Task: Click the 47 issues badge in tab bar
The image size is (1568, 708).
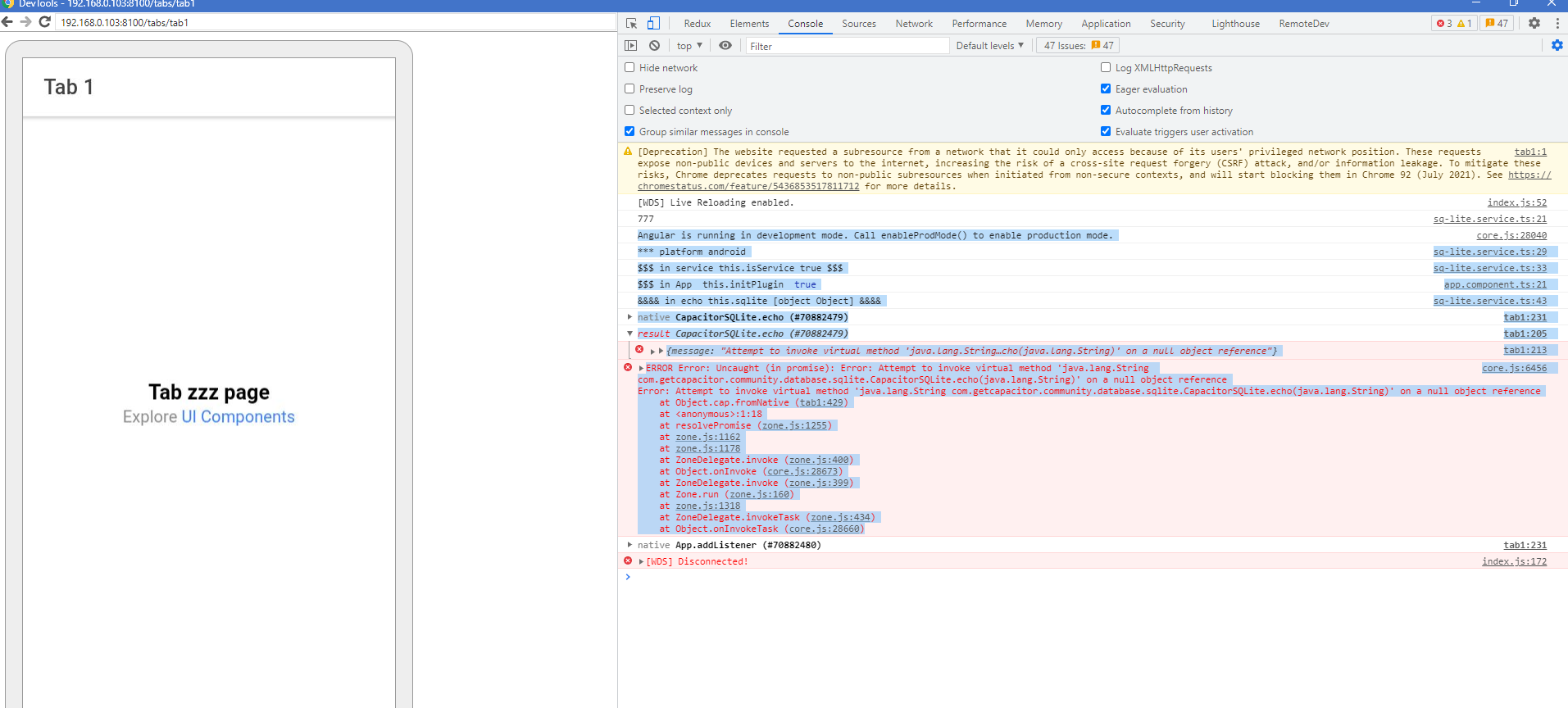Action: click(x=1497, y=24)
